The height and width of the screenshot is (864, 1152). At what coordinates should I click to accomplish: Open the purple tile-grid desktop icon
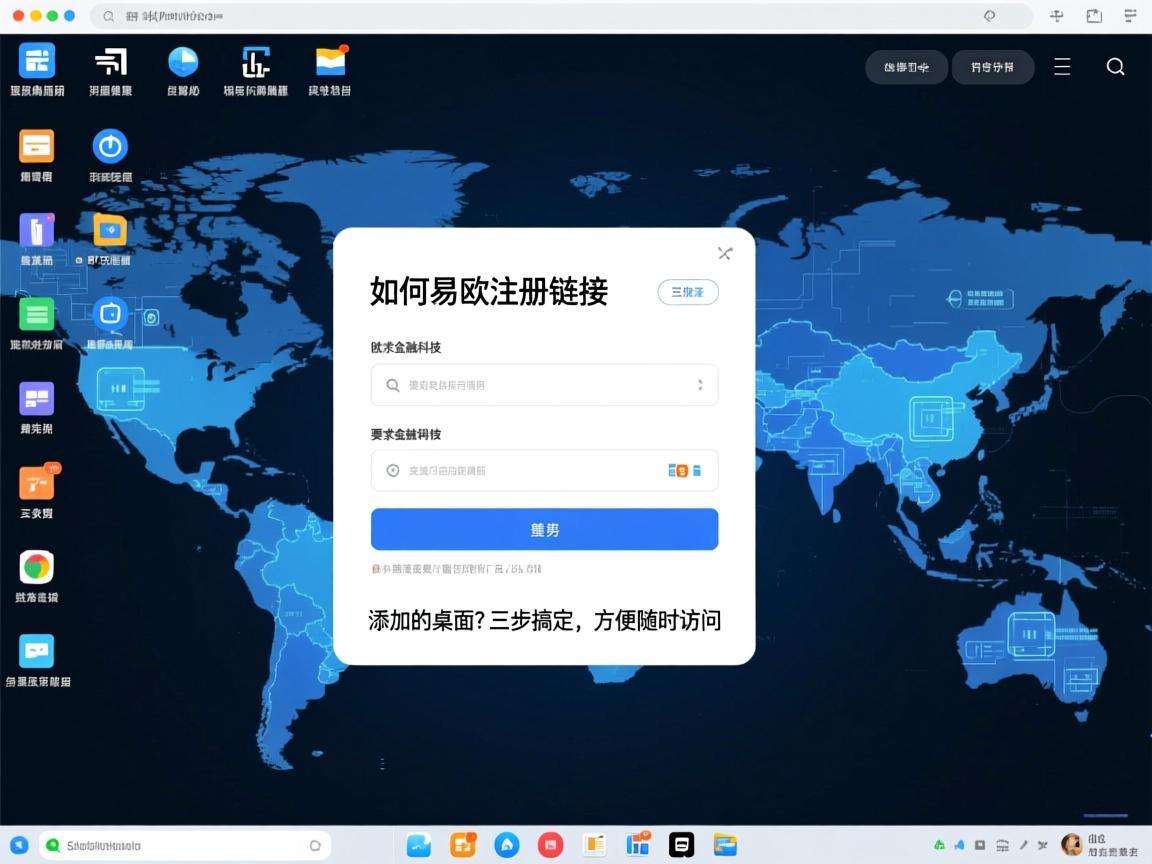click(37, 399)
